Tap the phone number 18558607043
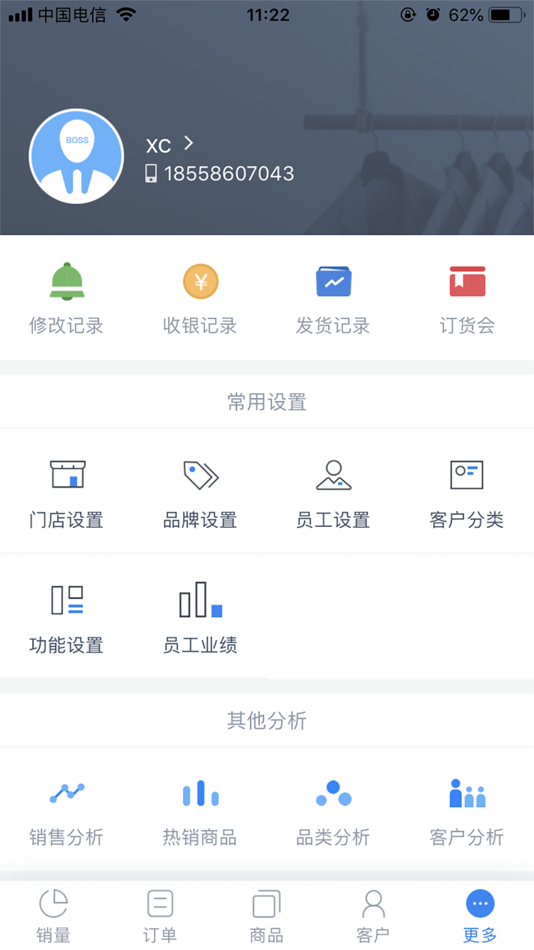Screen dimensions: 534x950 (229, 174)
